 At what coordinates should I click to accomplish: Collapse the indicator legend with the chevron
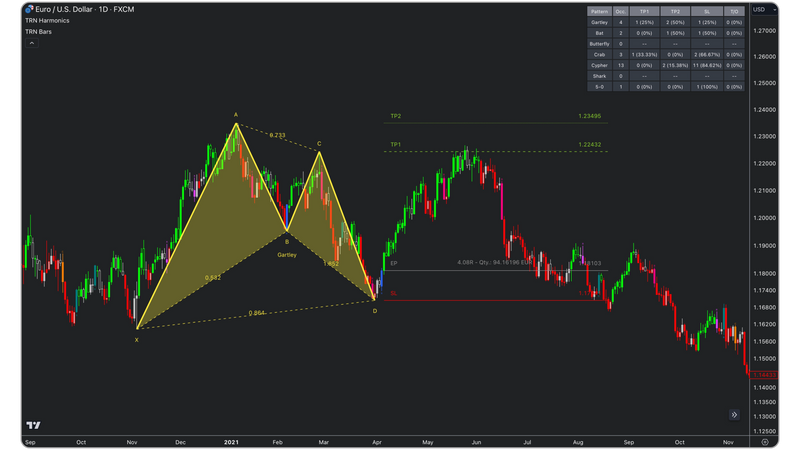[x=32, y=43]
